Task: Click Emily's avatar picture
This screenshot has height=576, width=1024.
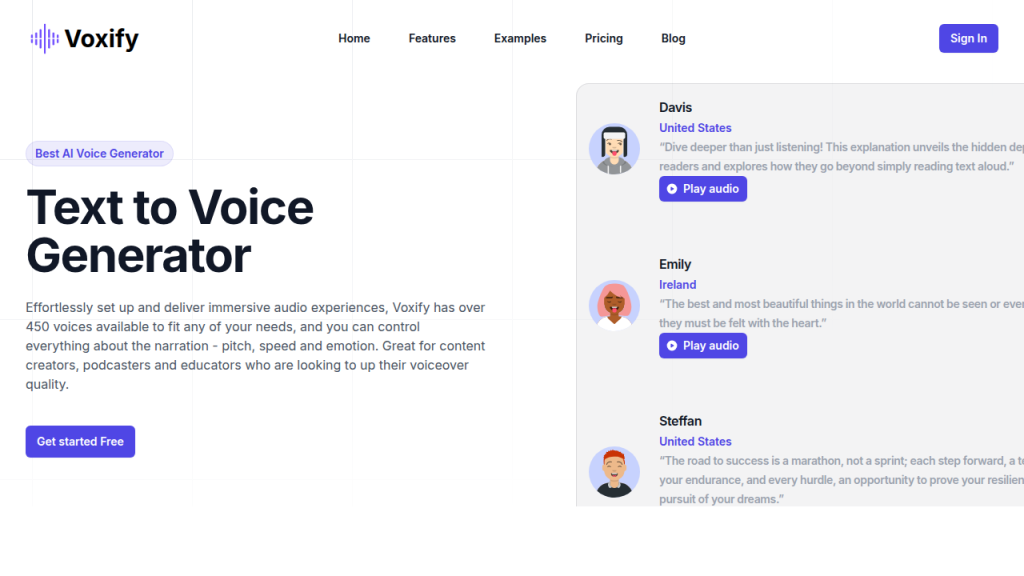Action: (x=614, y=305)
